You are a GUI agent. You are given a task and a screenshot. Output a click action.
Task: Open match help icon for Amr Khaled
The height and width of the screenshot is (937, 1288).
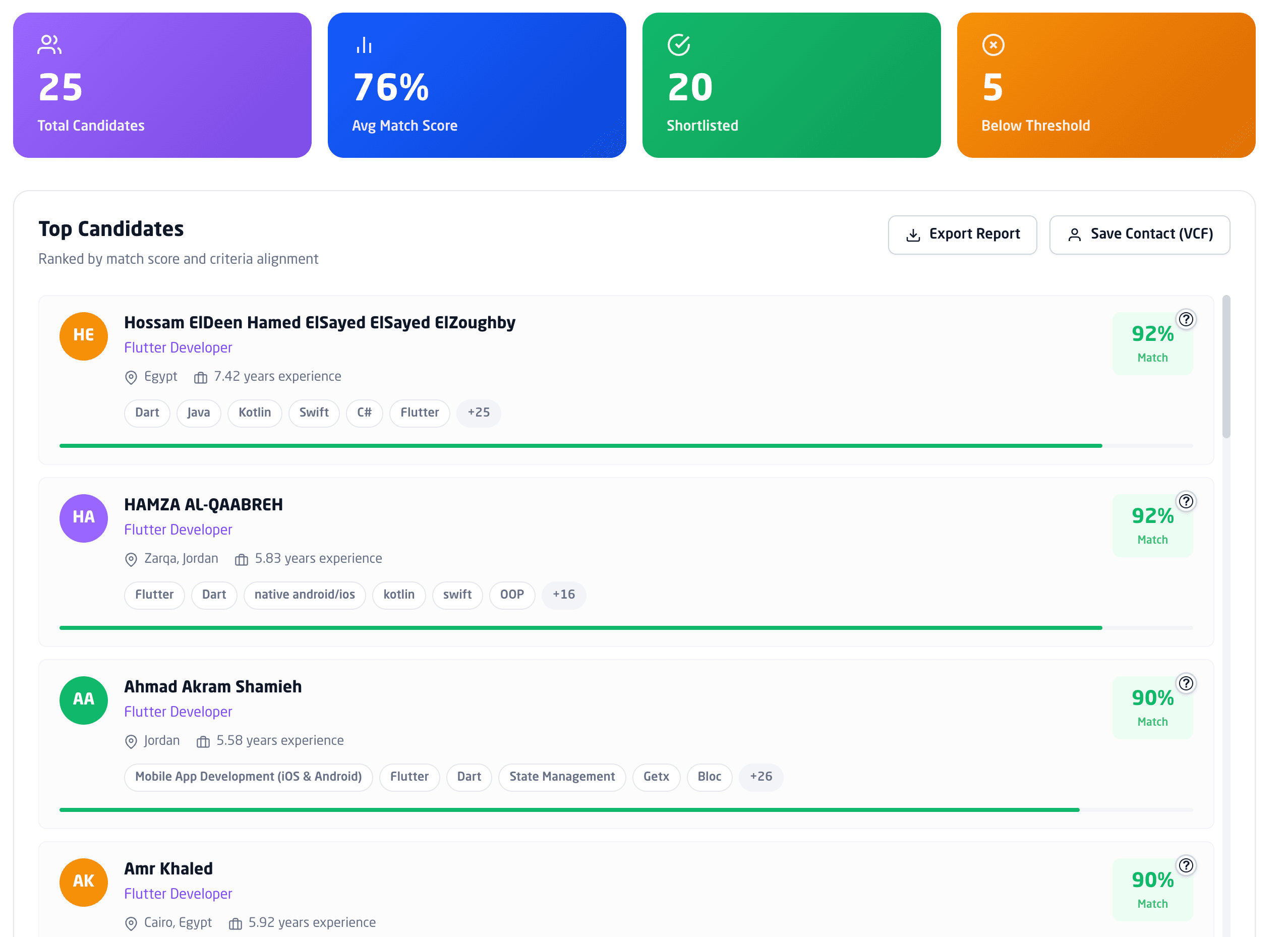point(1186,865)
